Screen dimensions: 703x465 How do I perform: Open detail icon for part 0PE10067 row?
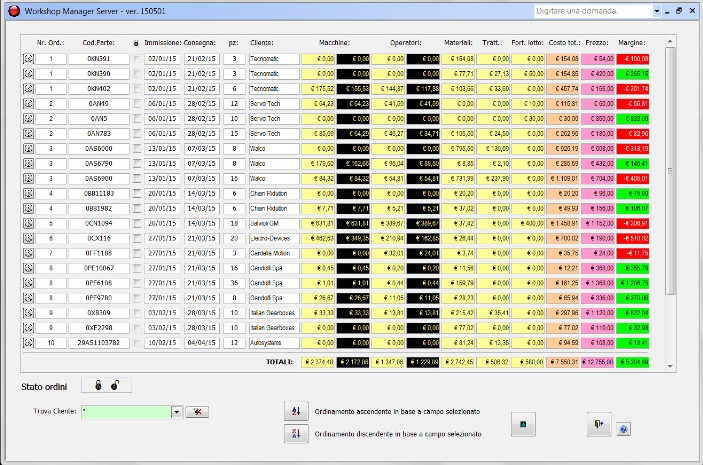point(28,268)
